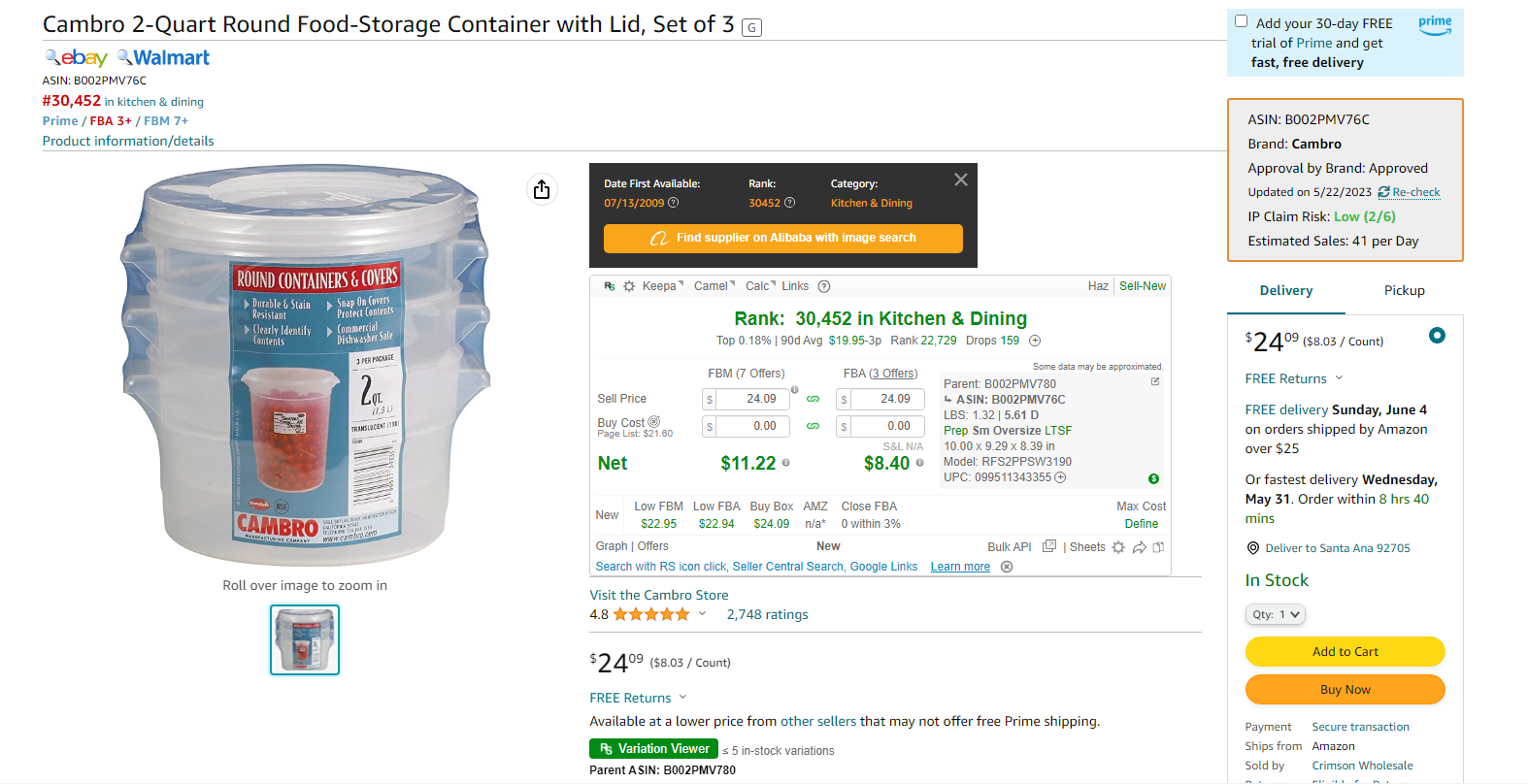Click the edit note icon next to Parent ASIN
The height and width of the screenshot is (784, 1528).
coord(1155,381)
